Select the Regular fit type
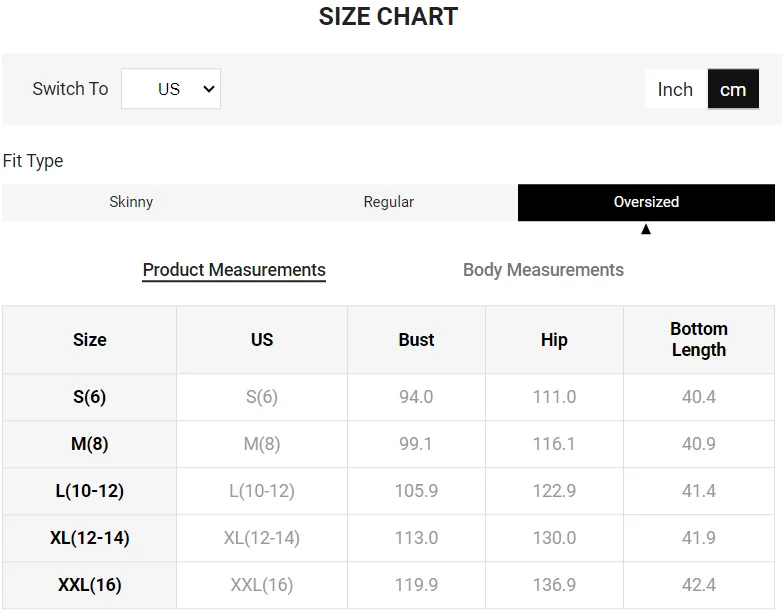784x615 pixels. [x=388, y=202]
